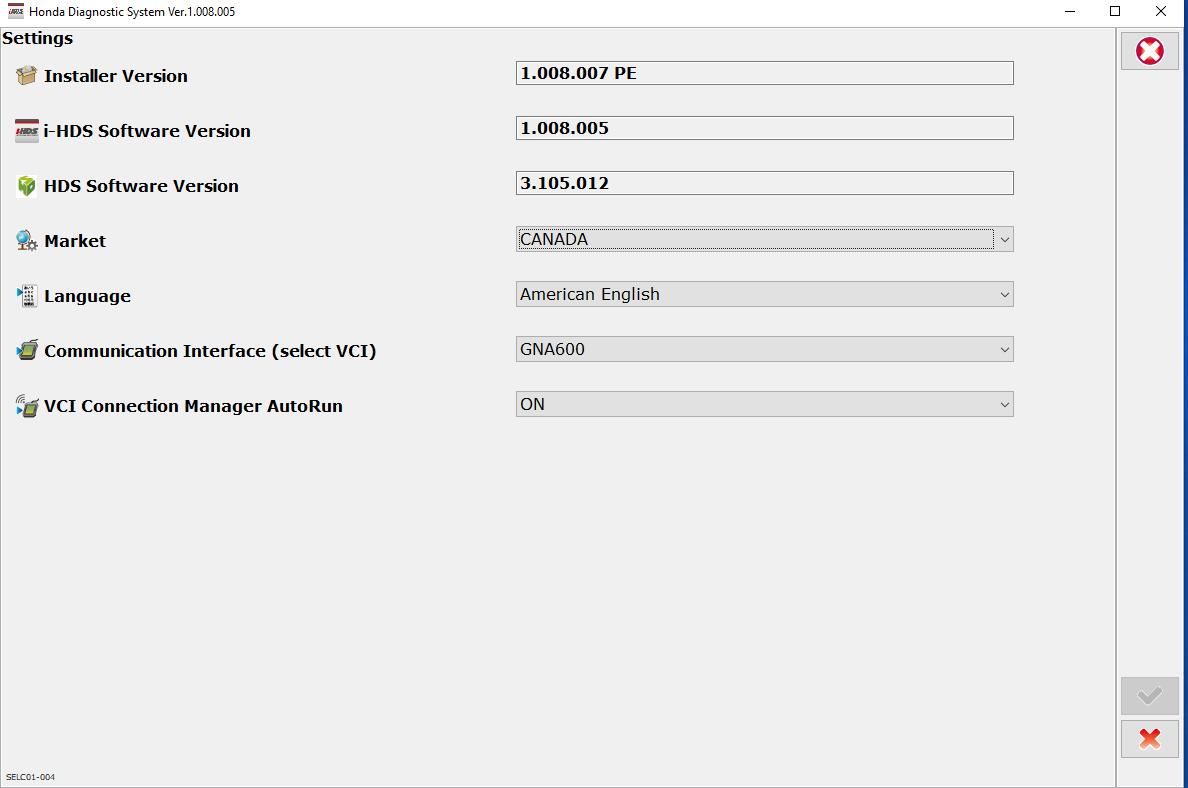Open the Market dropdown showing CANADA

(764, 239)
